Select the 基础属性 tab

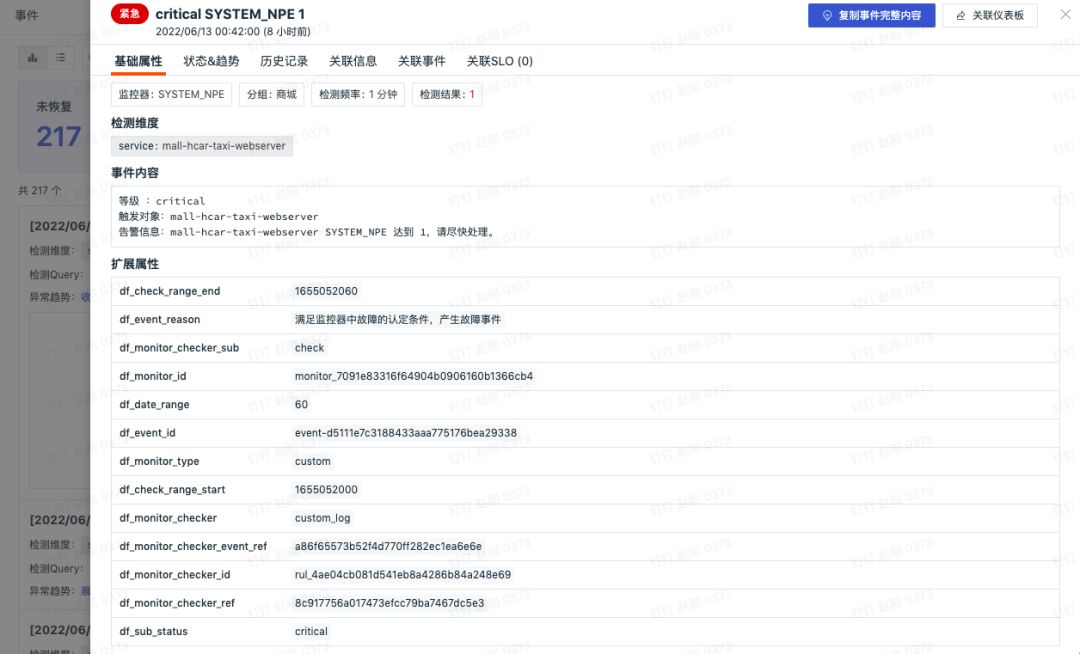[138, 61]
